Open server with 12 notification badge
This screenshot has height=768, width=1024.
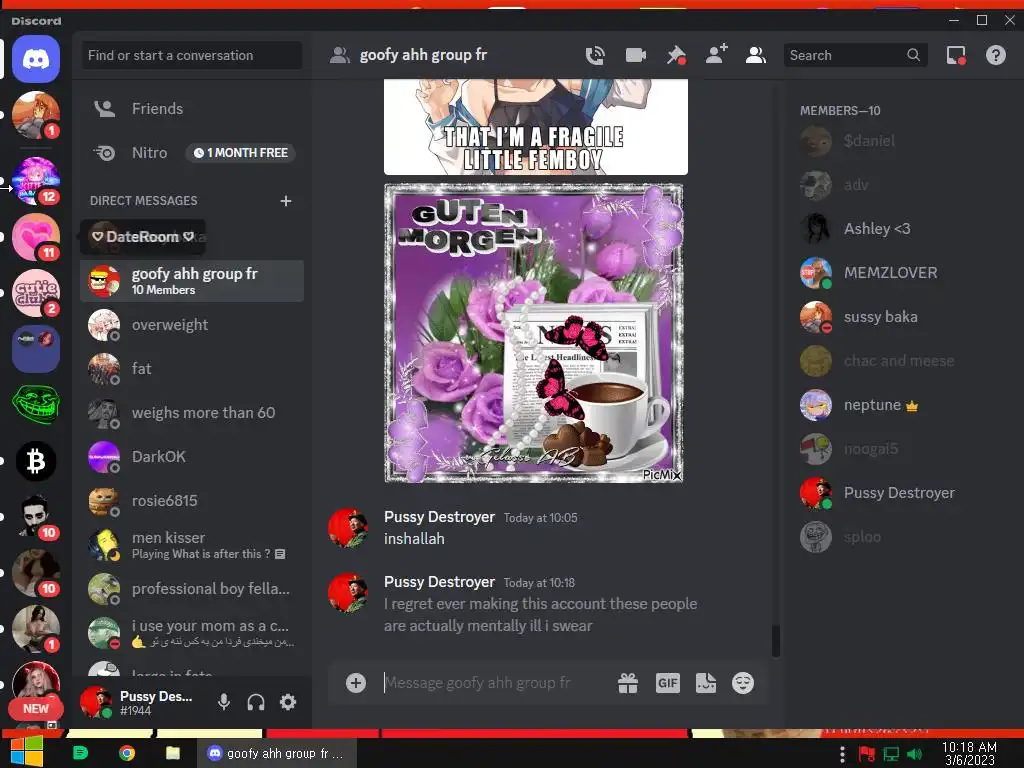tap(36, 181)
